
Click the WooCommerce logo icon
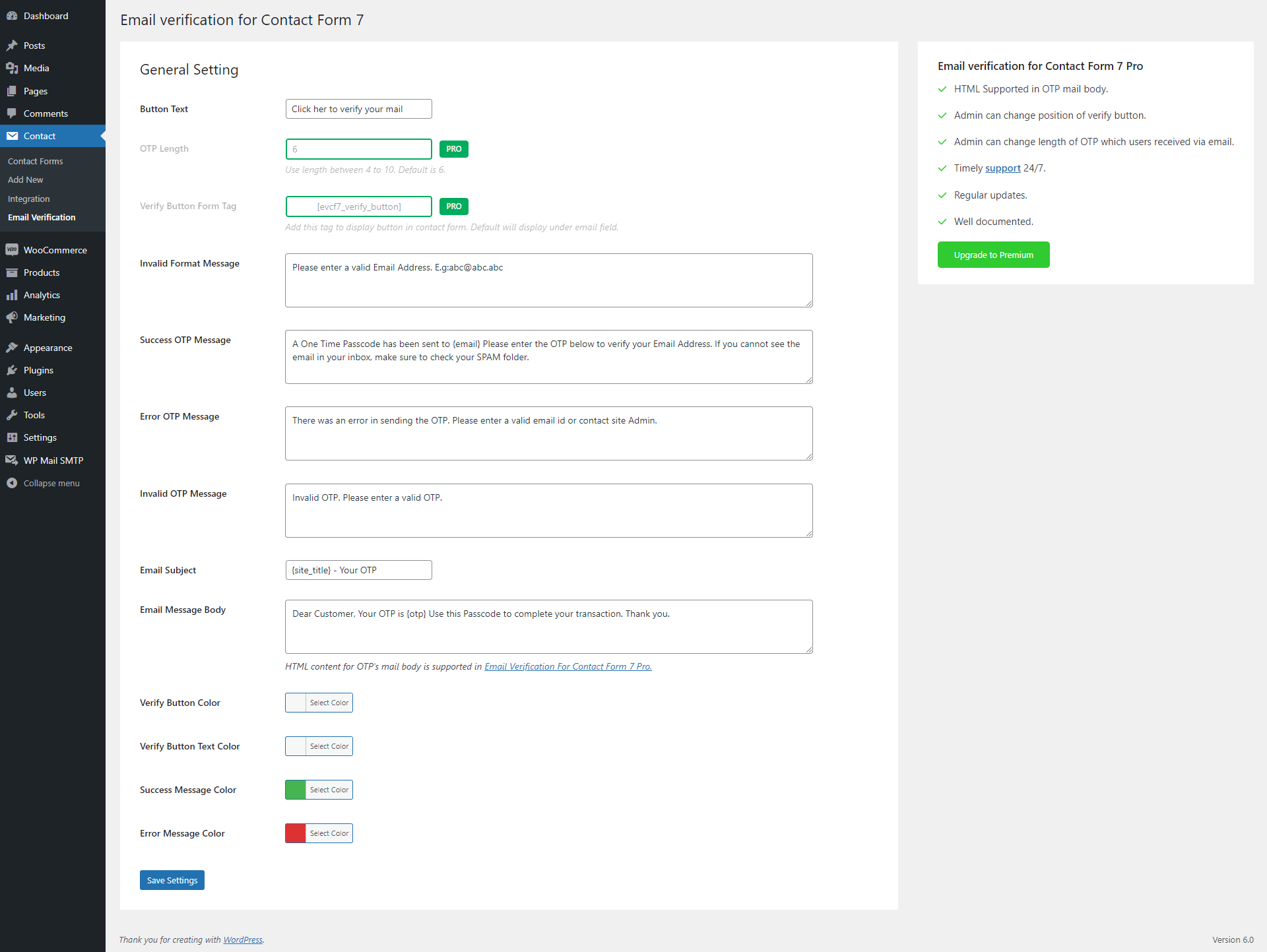12,250
